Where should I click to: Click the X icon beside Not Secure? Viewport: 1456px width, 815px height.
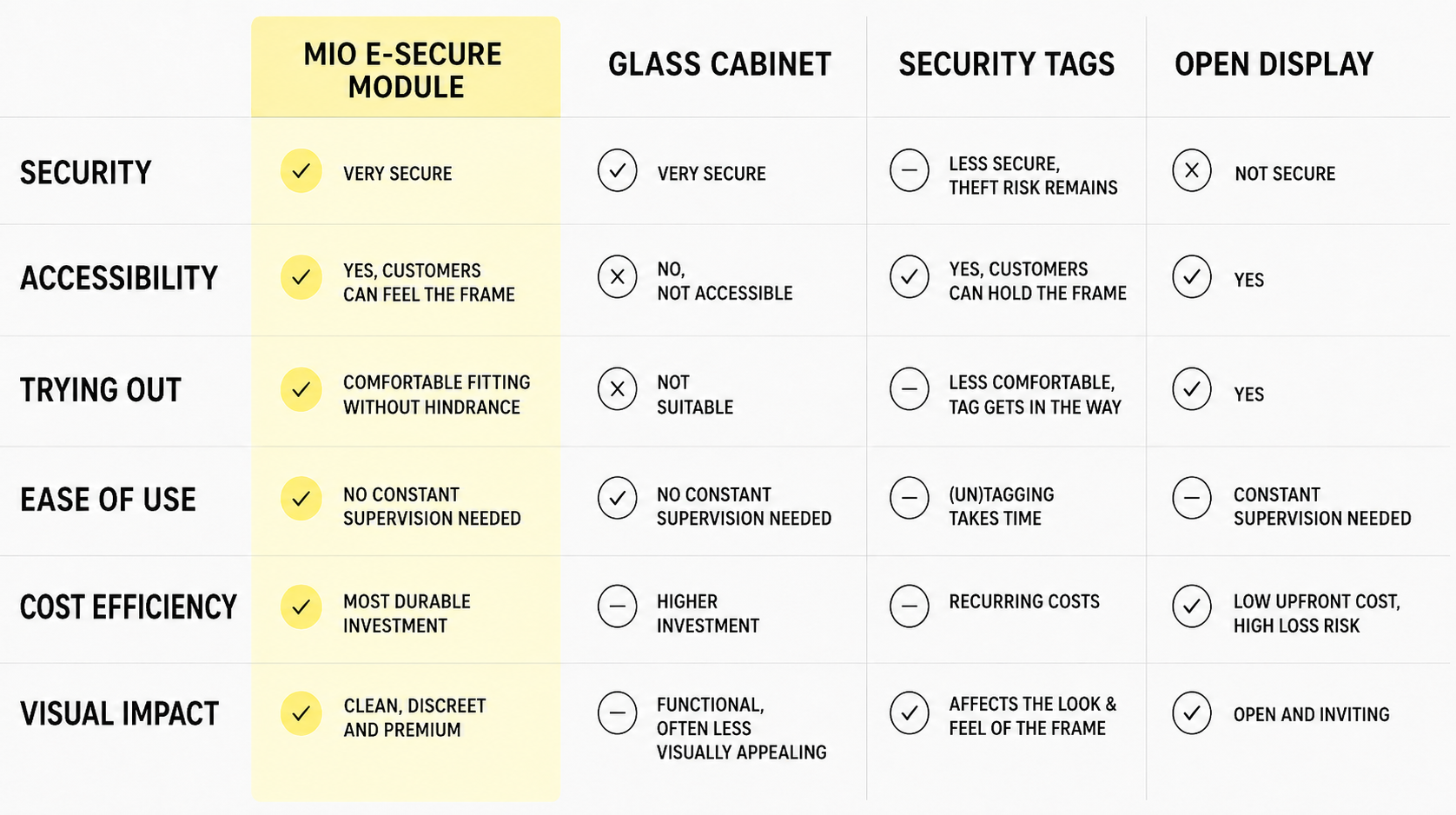click(1192, 171)
